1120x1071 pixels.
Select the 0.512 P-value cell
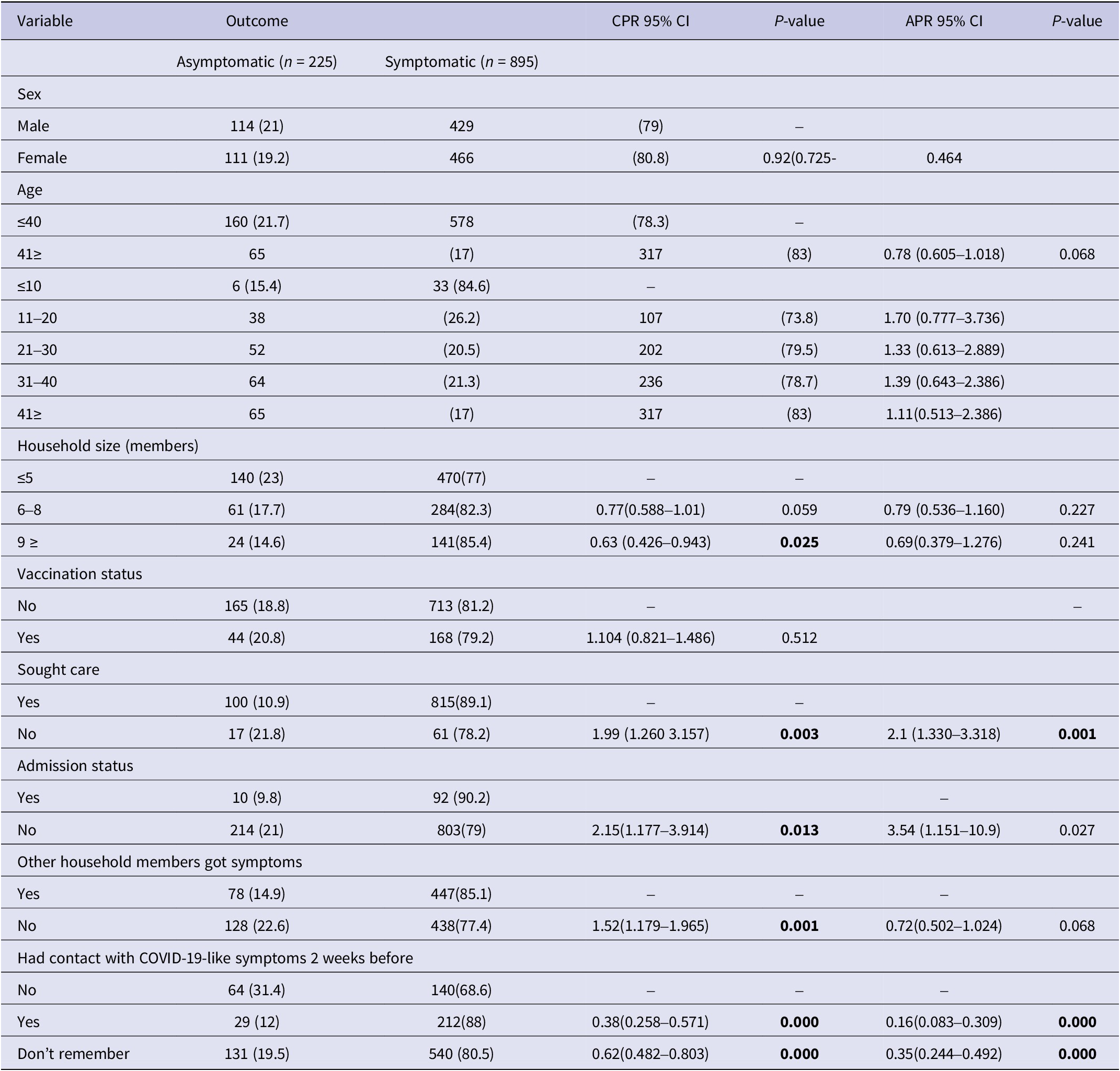pyautogui.click(x=799, y=638)
